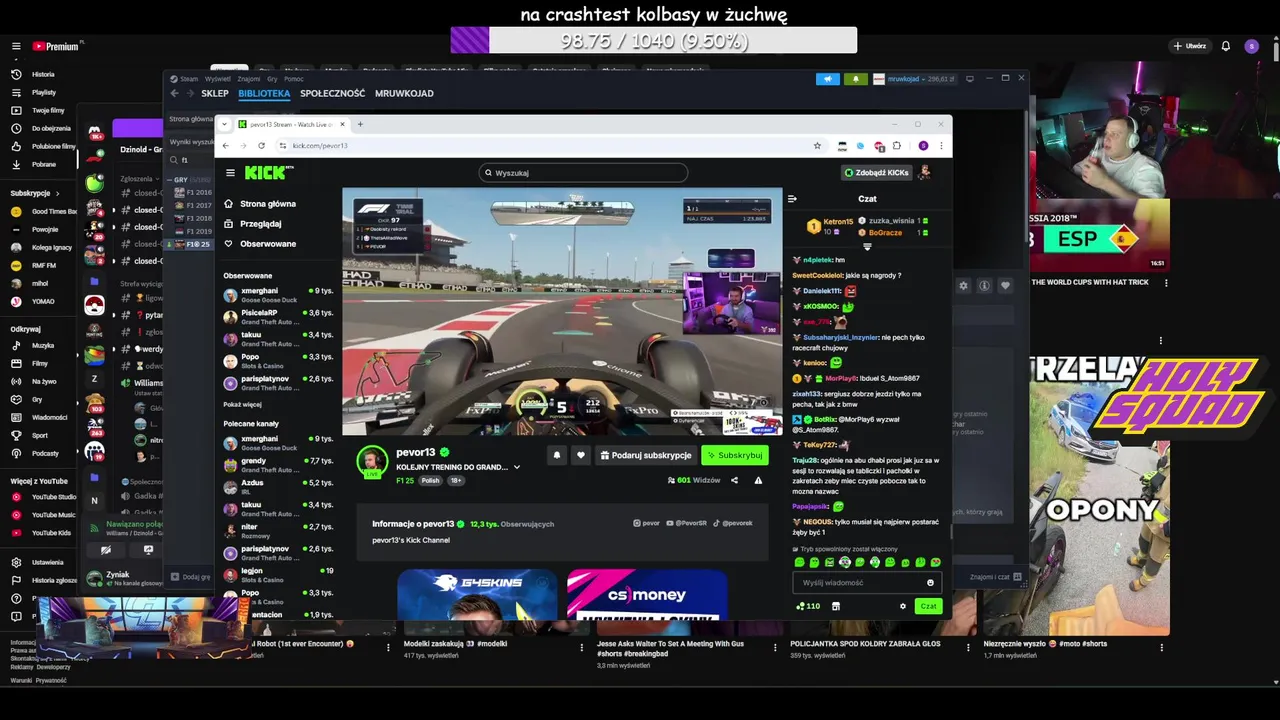Report the stream with warning icon
The height and width of the screenshot is (720, 1280).
(x=758, y=481)
